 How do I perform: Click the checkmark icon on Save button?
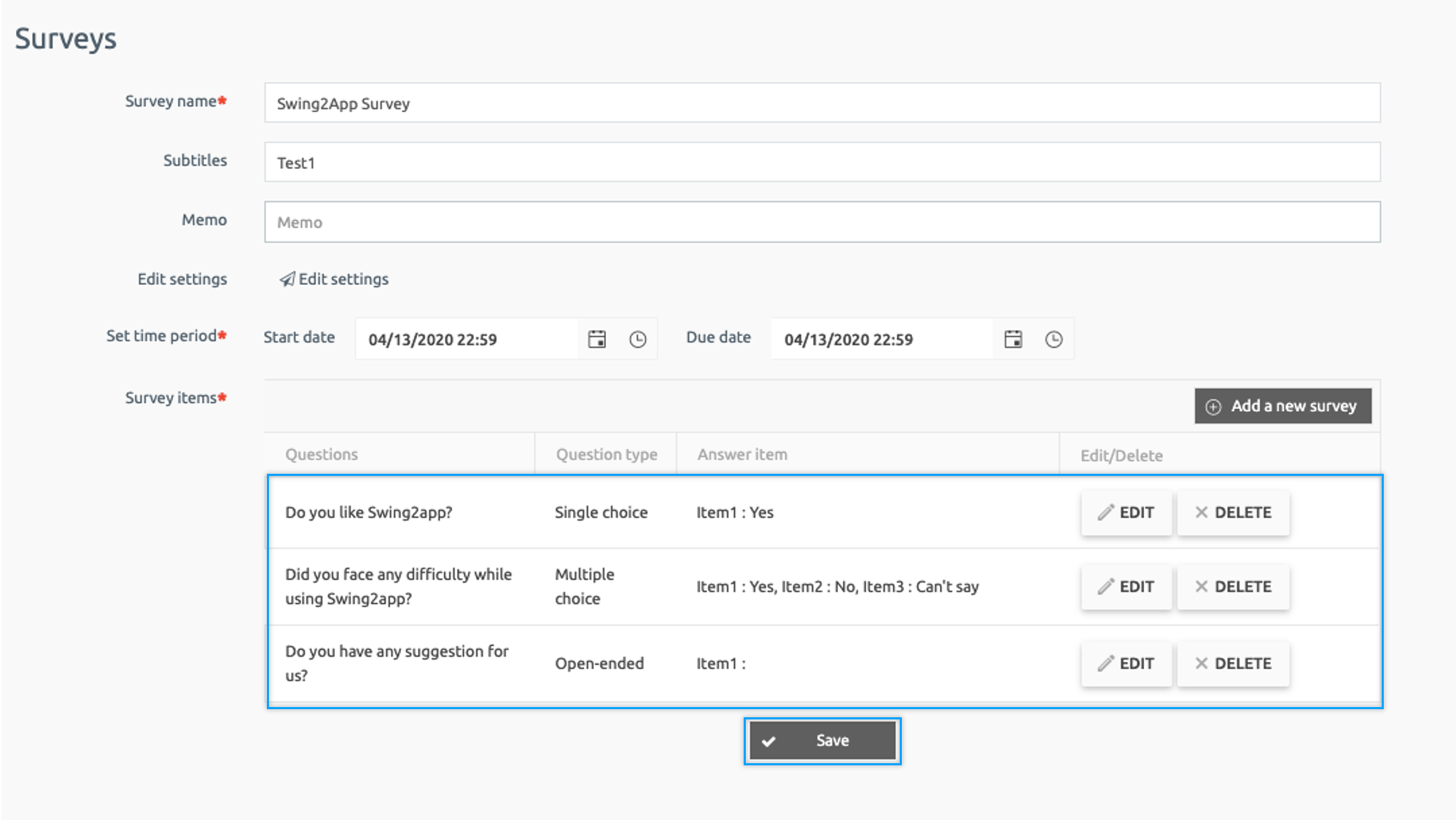pyautogui.click(x=768, y=741)
